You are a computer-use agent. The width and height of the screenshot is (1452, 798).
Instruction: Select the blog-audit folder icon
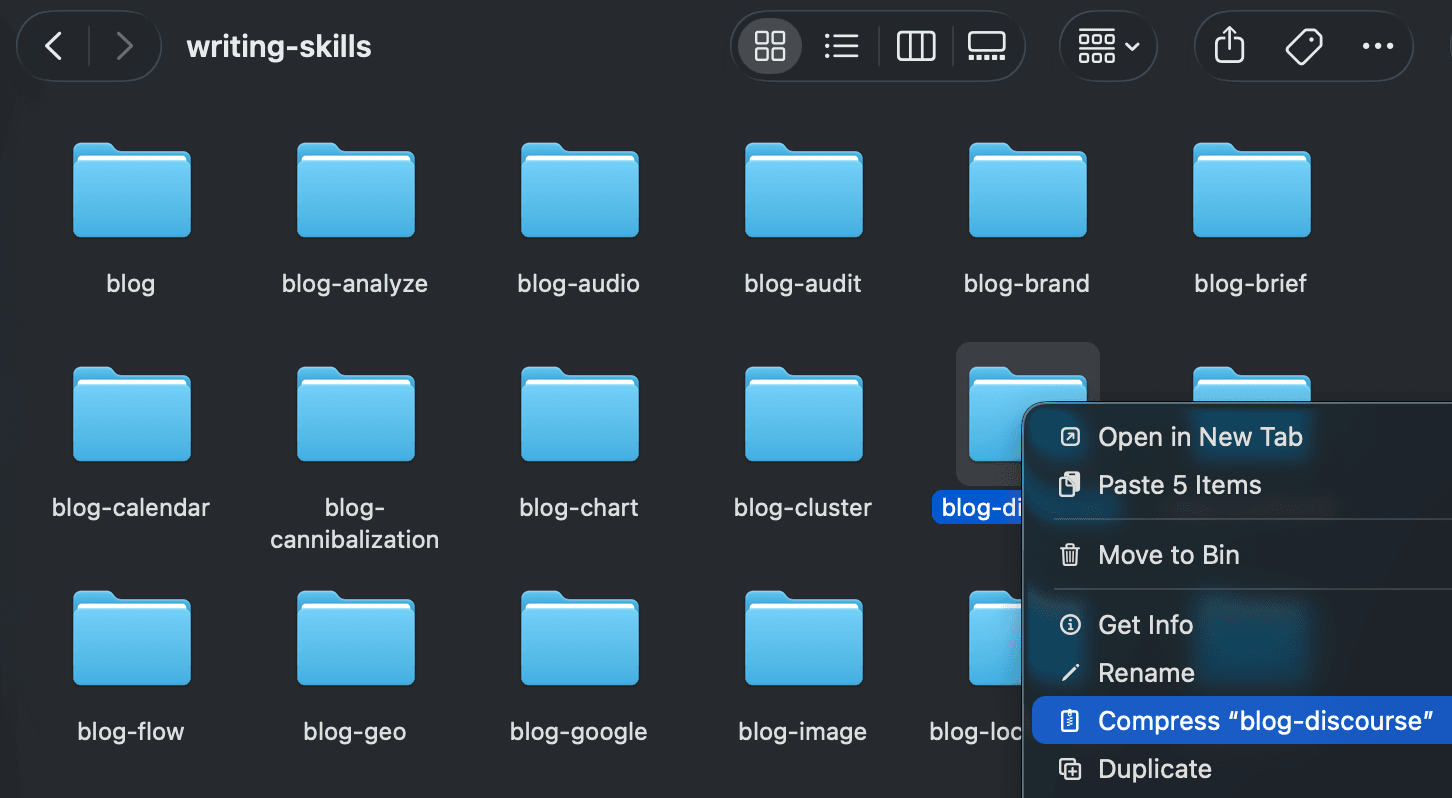pos(803,190)
